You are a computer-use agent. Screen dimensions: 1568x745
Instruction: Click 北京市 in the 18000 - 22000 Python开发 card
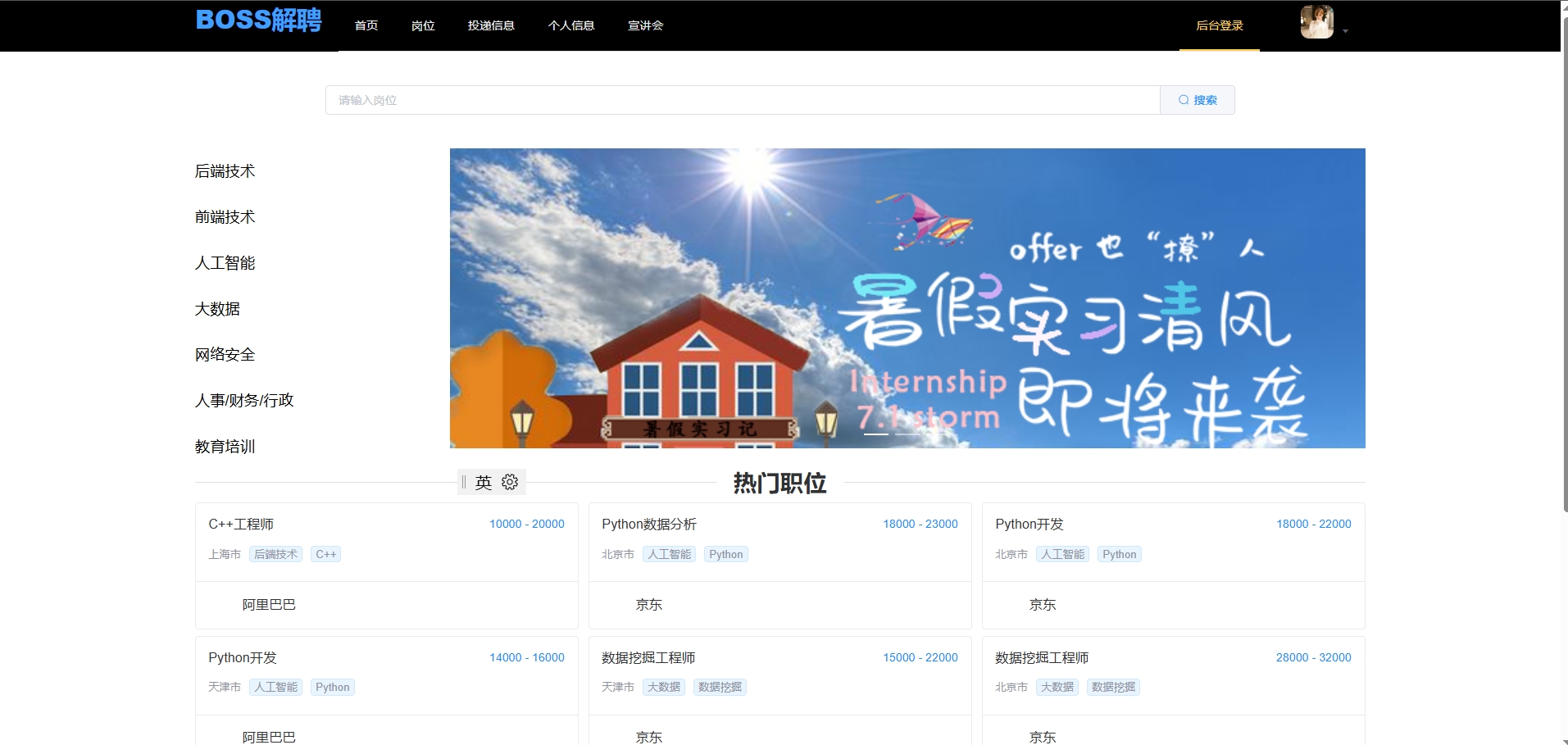coord(1011,555)
